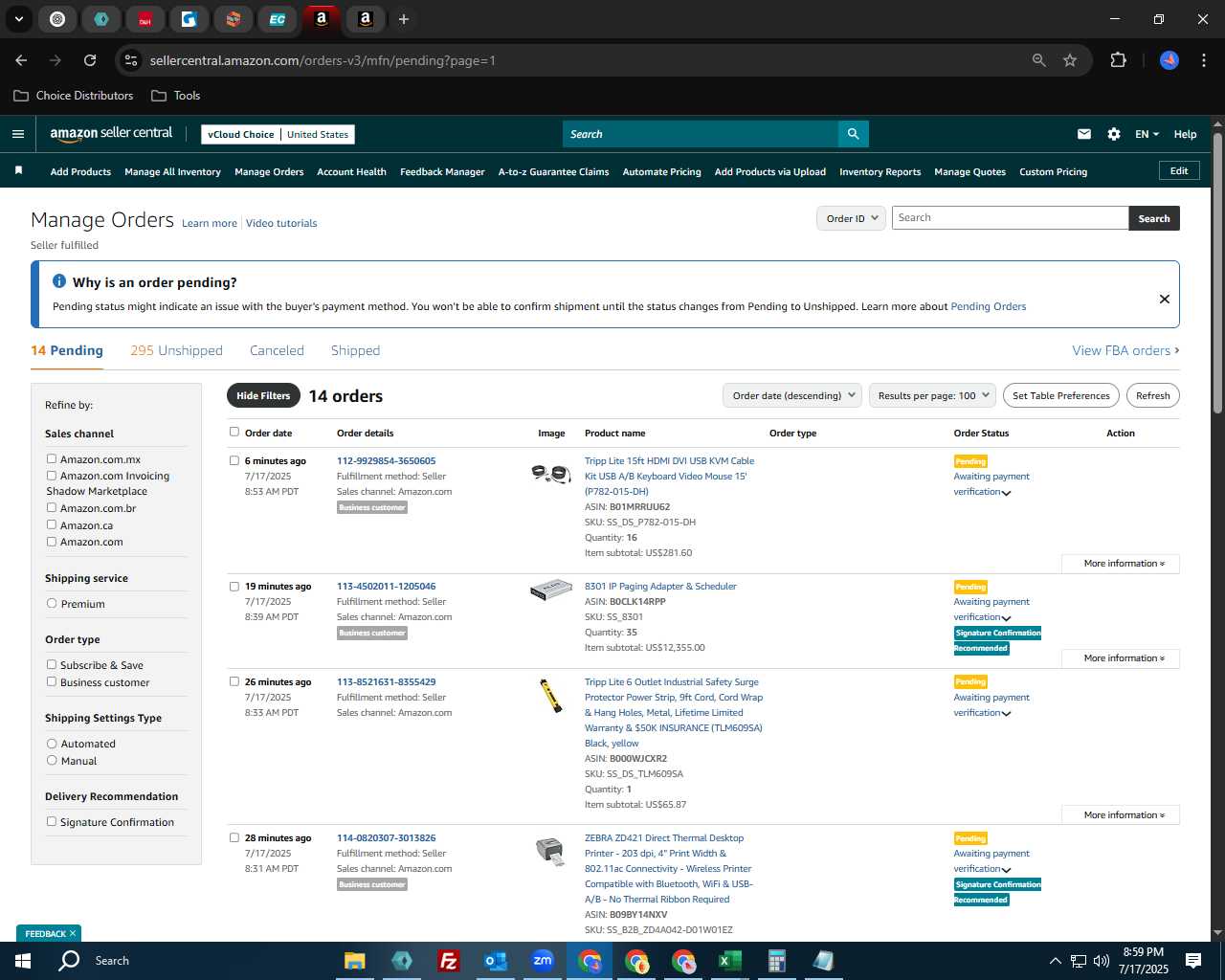Open the Order ID search type dropdown

(851, 218)
